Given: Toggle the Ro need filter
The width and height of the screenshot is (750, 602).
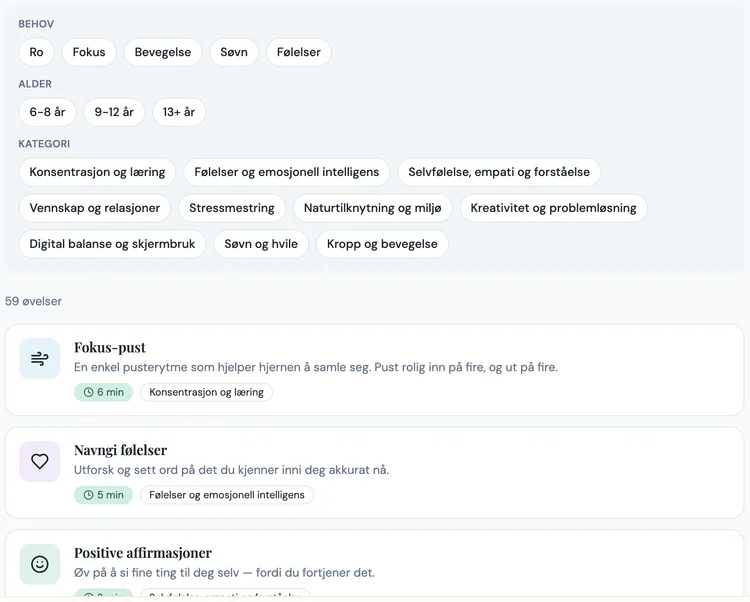Looking at the screenshot, I should point(36,52).
